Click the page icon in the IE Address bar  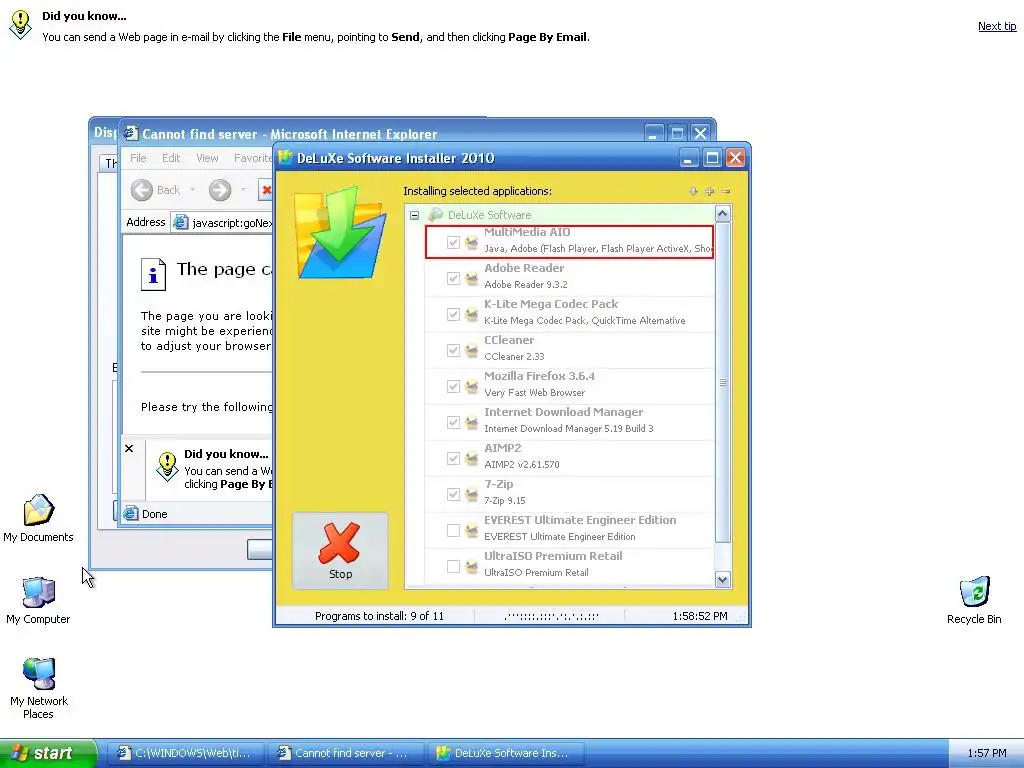pyautogui.click(x=180, y=223)
